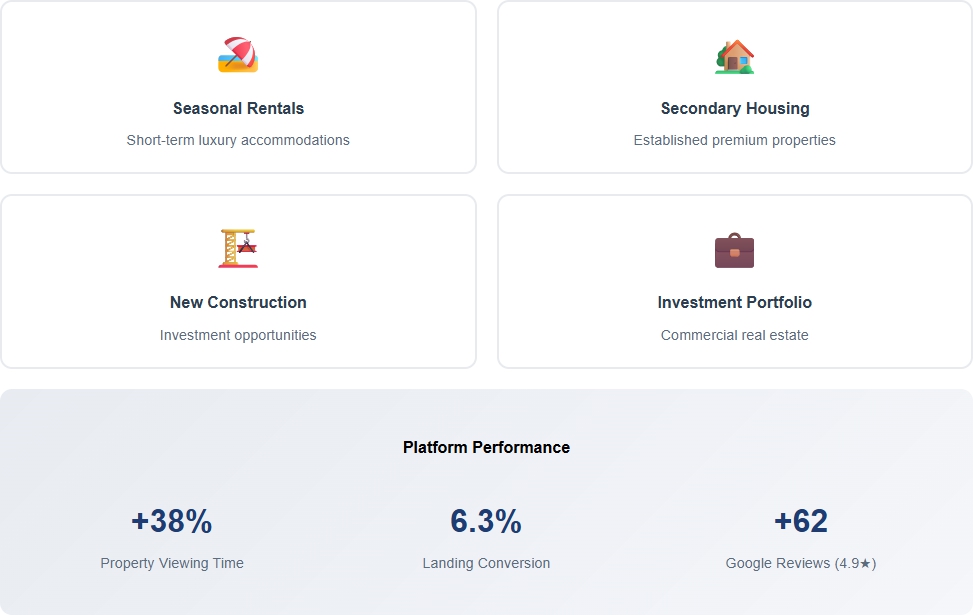Click the Landing Conversion label
973x615 pixels.
(x=486, y=563)
